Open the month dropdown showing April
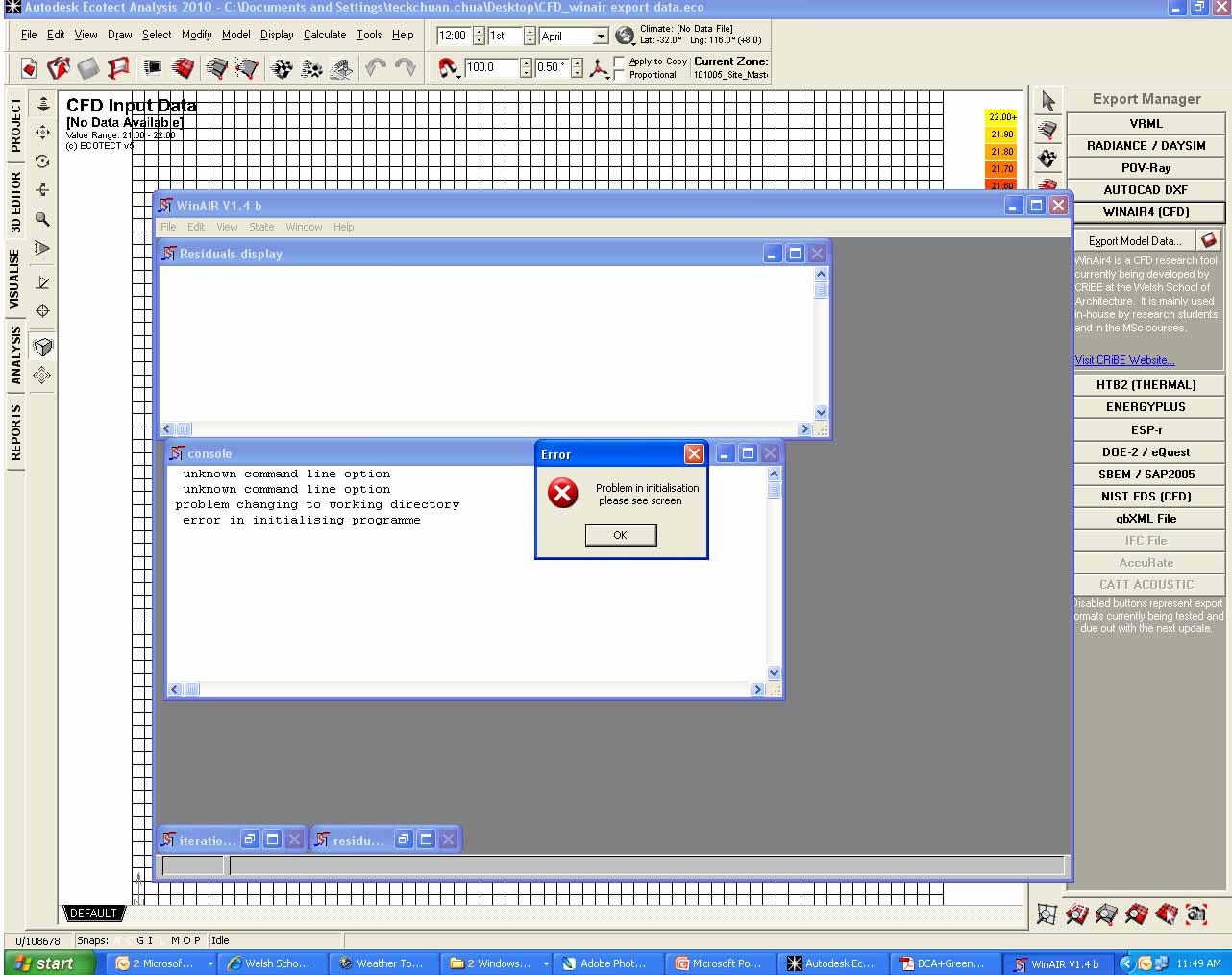The height and width of the screenshot is (975, 1232). (x=601, y=37)
